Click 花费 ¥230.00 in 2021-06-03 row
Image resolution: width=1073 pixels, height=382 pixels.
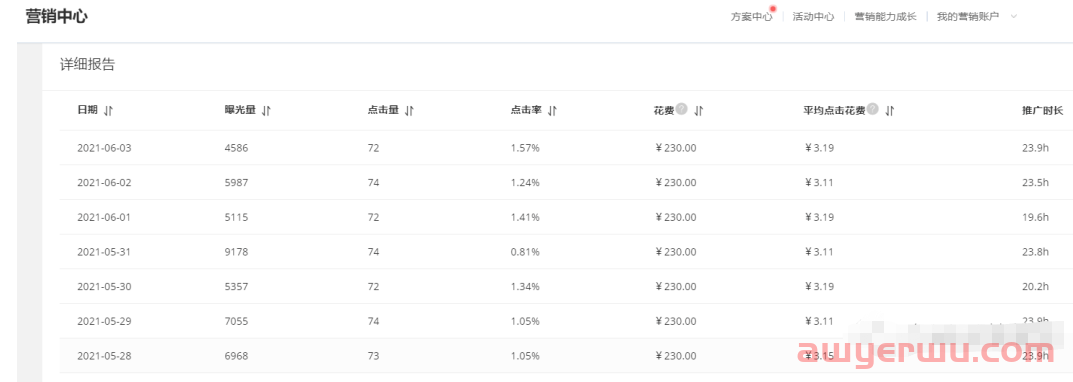pyautogui.click(x=675, y=148)
